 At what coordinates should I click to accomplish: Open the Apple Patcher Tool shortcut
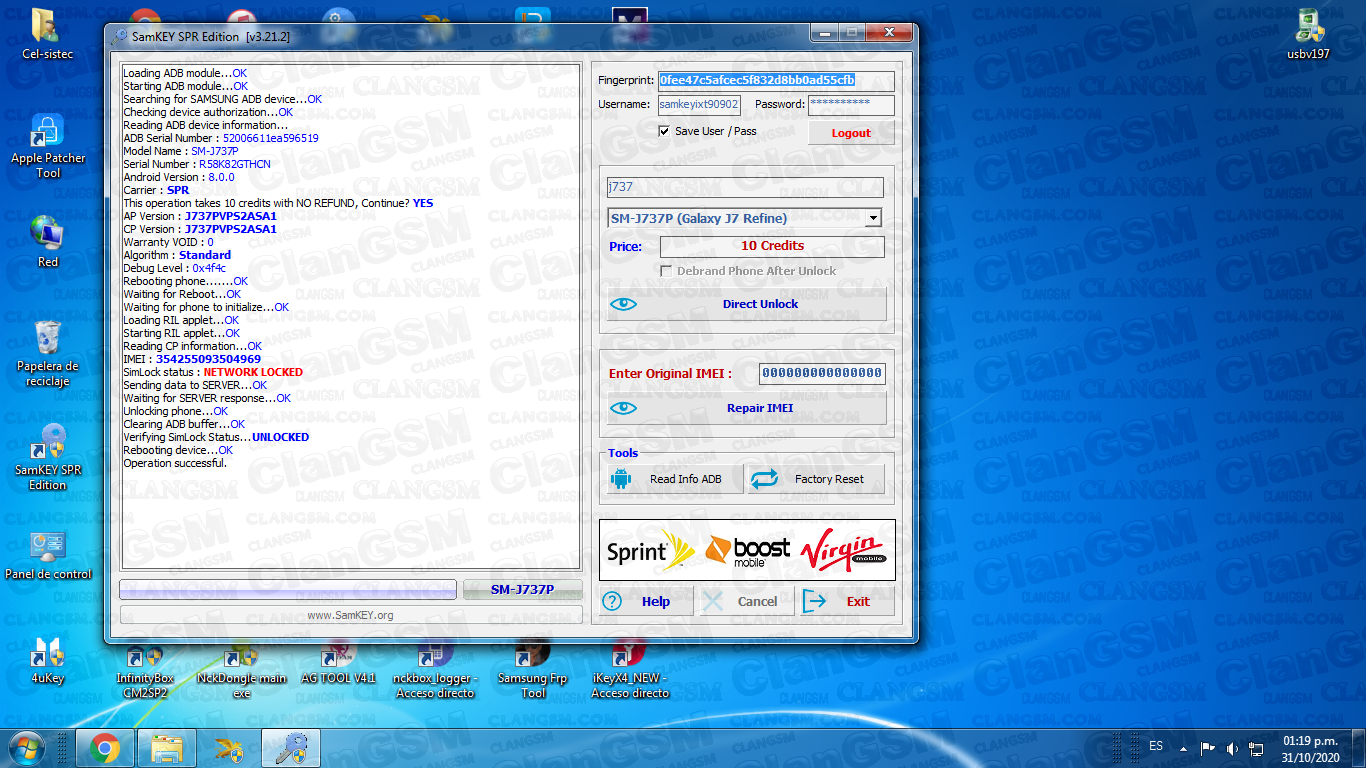coord(48,146)
